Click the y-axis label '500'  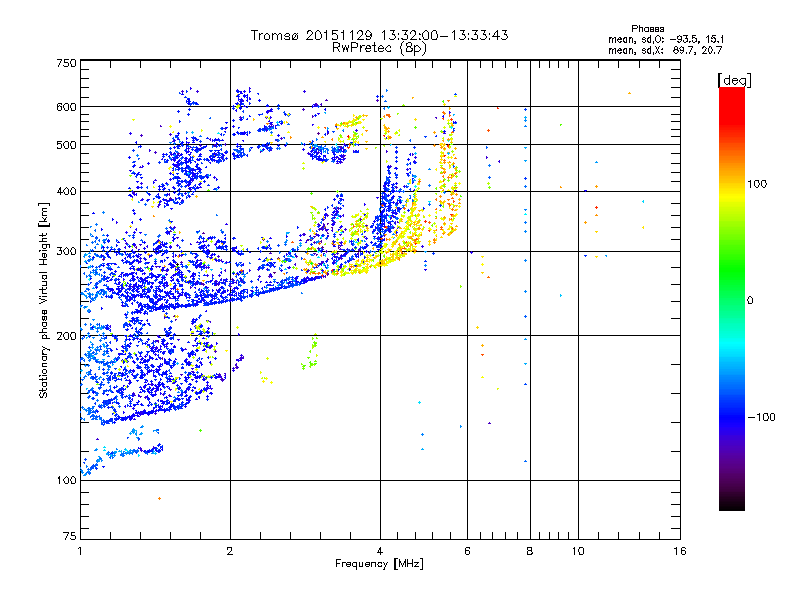click(x=66, y=145)
